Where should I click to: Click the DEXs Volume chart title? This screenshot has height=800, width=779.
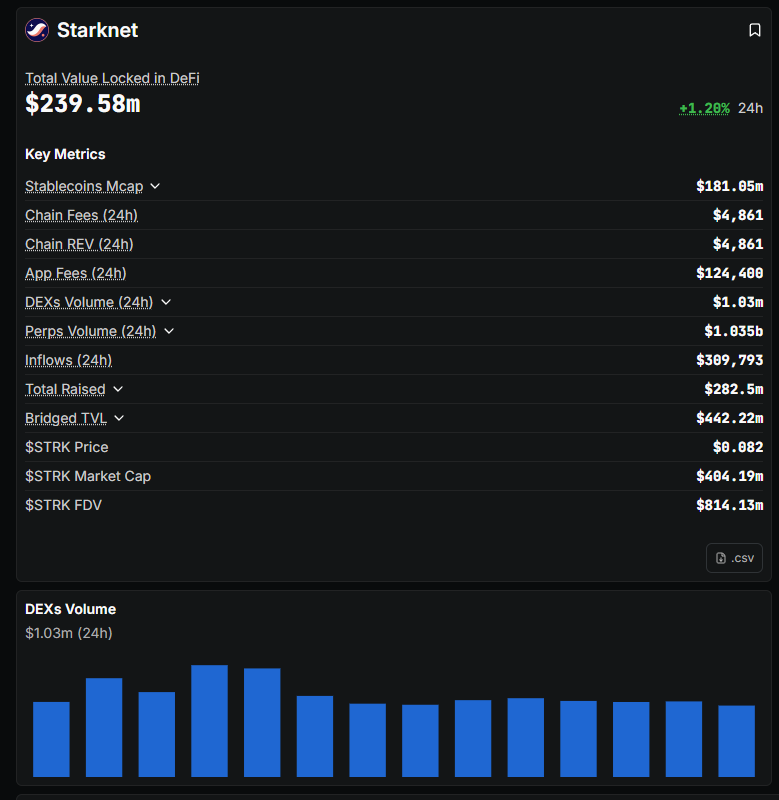pos(70,609)
